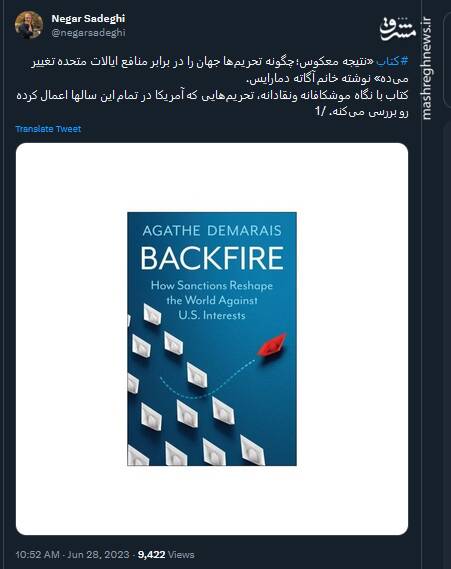Open the @negarsadeghi handle
Screen dimensions: 451x569
[88, 33]
